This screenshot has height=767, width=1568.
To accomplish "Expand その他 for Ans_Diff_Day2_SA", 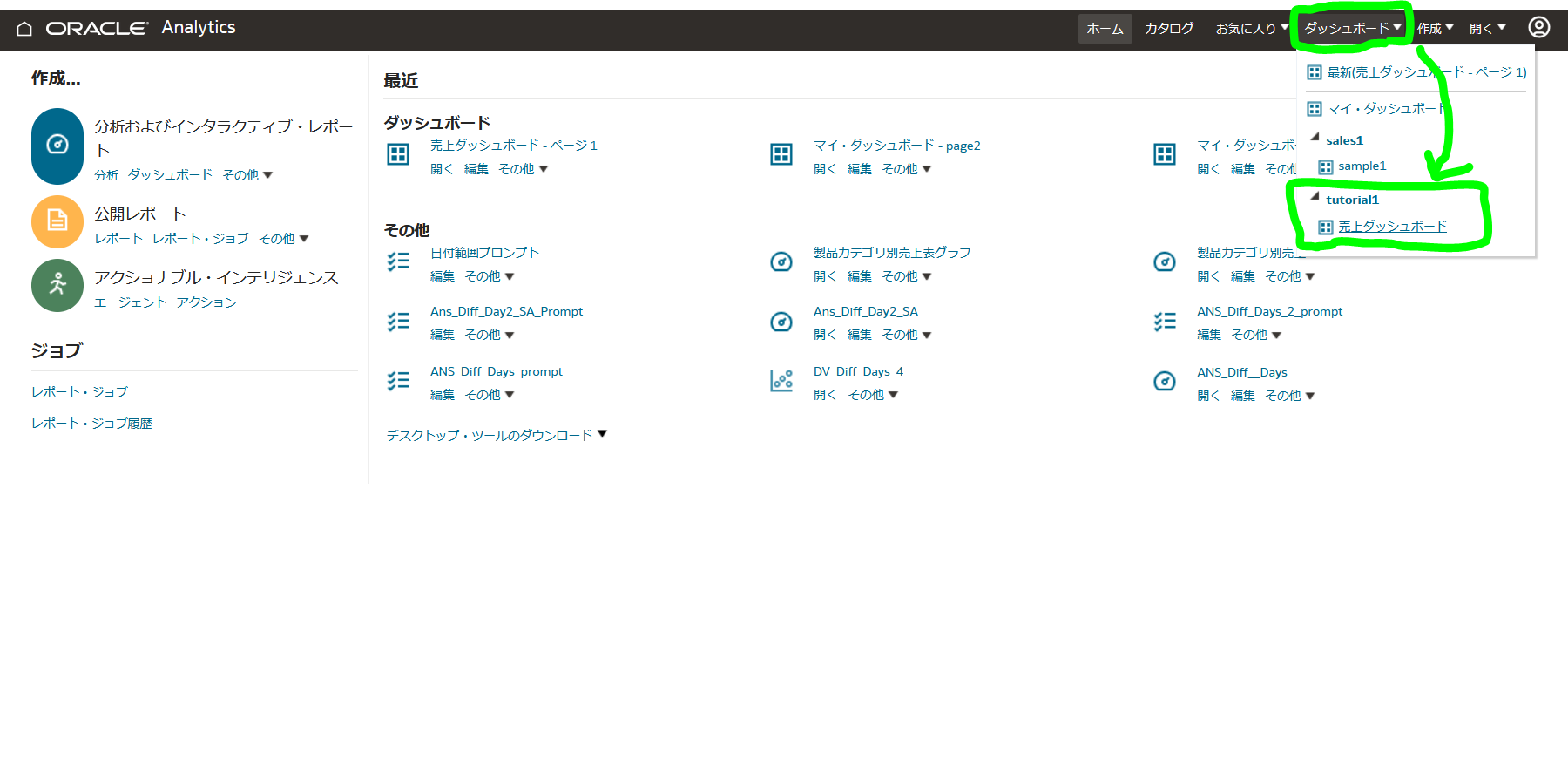I will 907,335.
